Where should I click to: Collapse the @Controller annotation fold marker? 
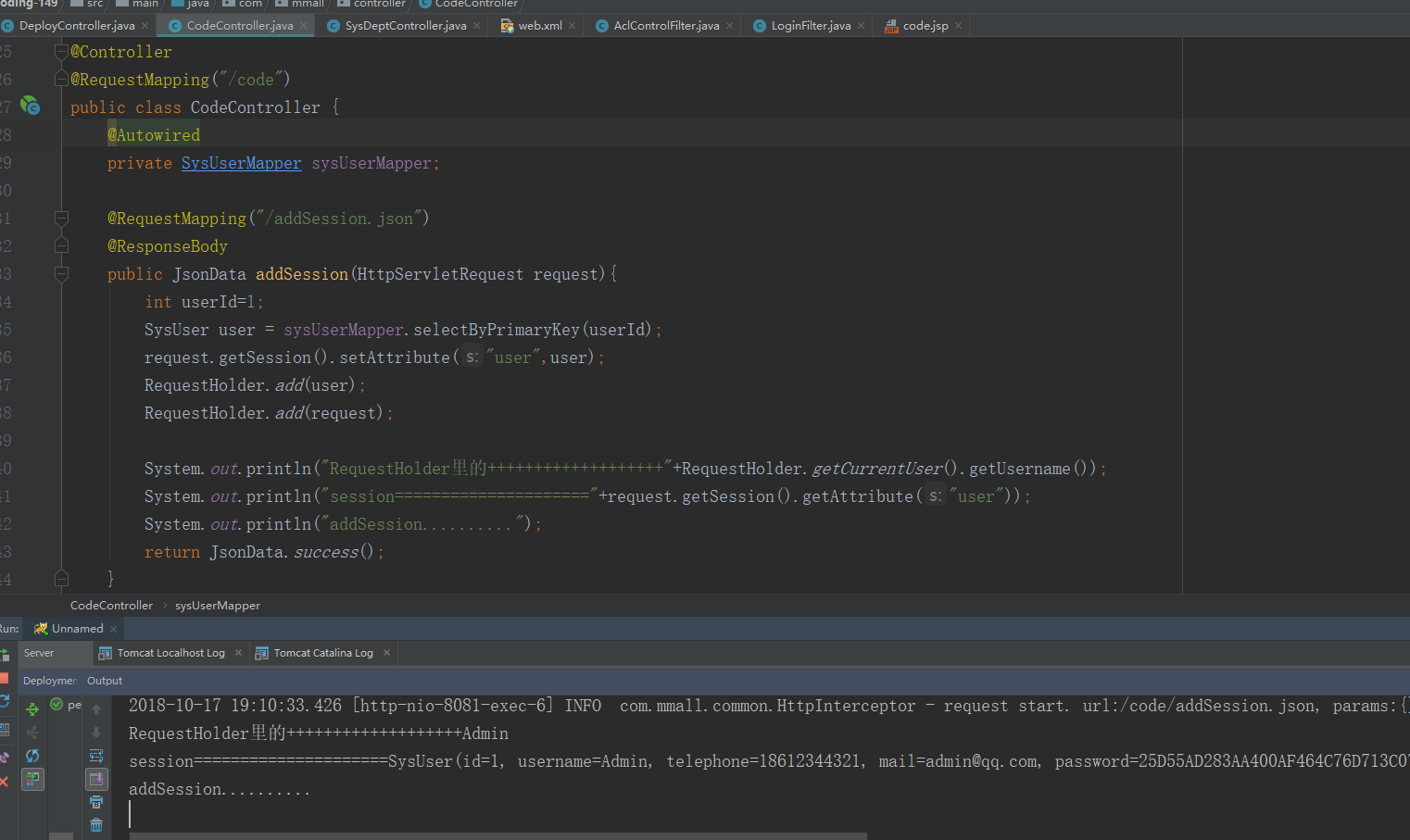coord(61,51)
